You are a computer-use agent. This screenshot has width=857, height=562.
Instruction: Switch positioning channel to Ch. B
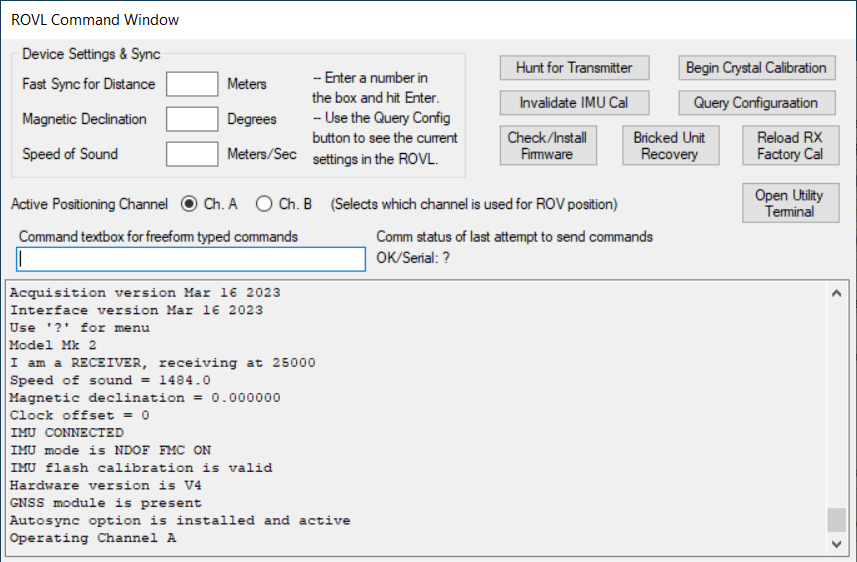pyautogui.click(x=264, y=204)
